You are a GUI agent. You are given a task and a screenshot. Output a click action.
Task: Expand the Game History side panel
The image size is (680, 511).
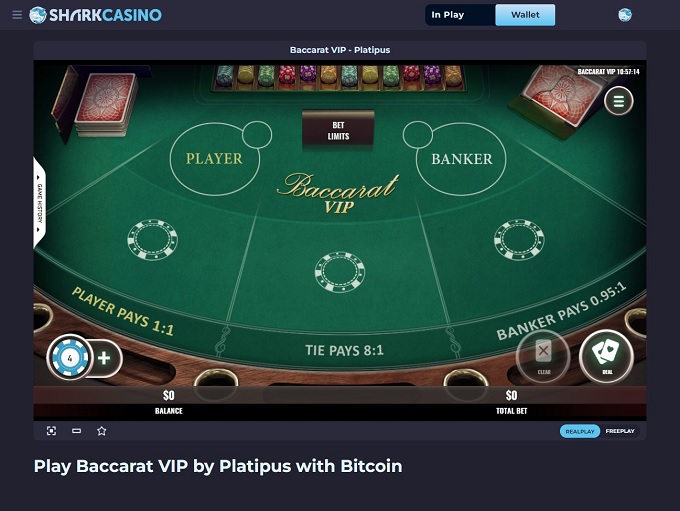click(x=39, y=202)
